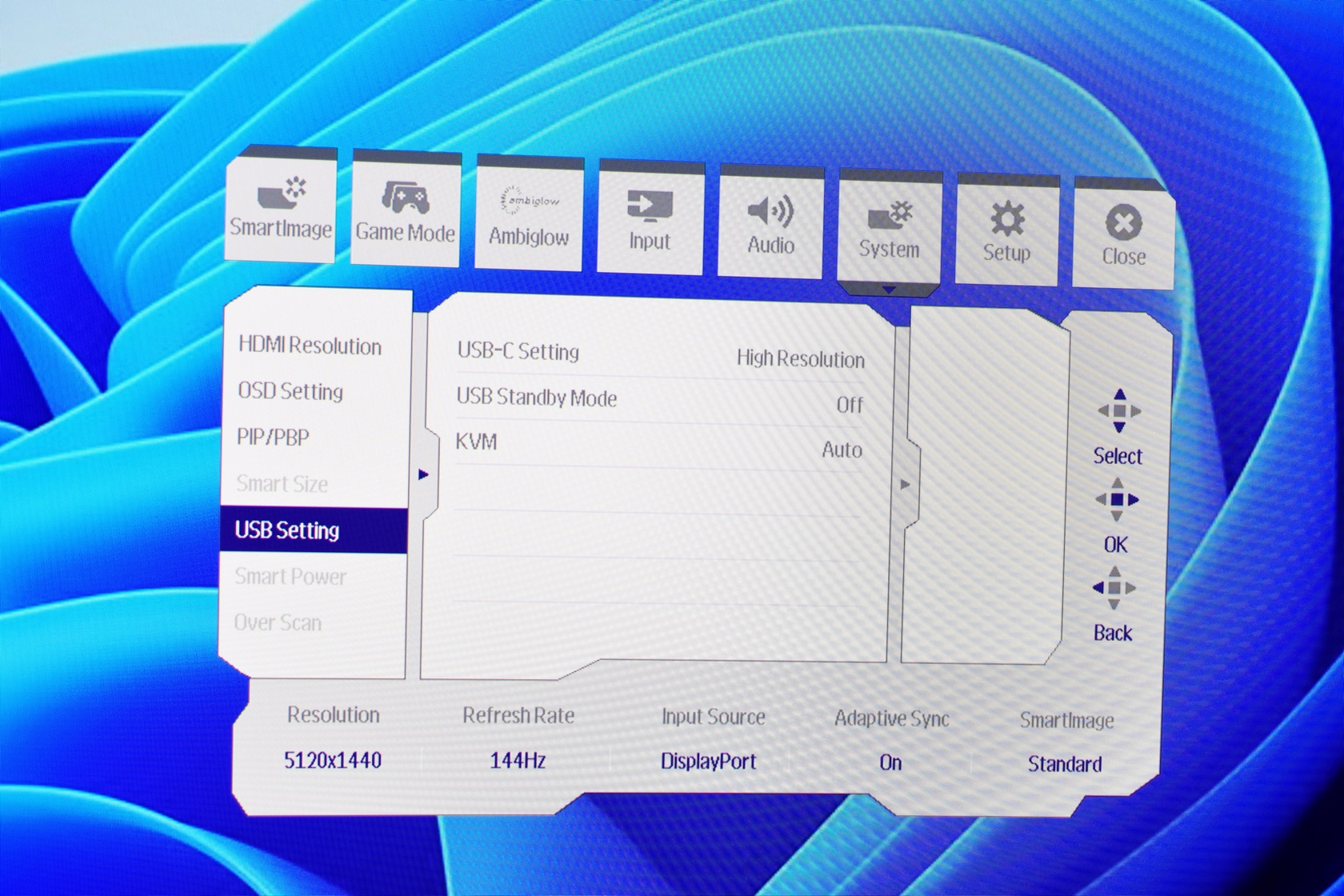
Task: Change the High Resolution value
Action: point(801,359)
